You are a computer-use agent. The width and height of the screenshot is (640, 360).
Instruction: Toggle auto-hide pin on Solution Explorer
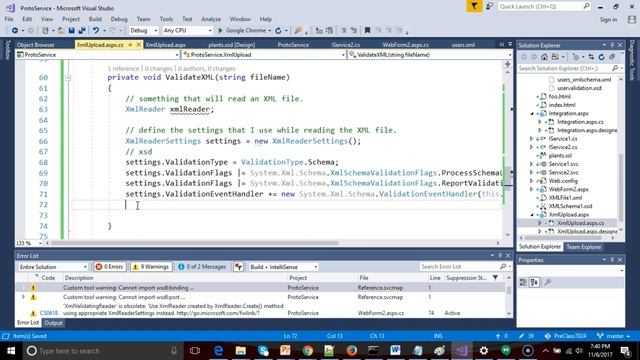(x=612, y=45)
